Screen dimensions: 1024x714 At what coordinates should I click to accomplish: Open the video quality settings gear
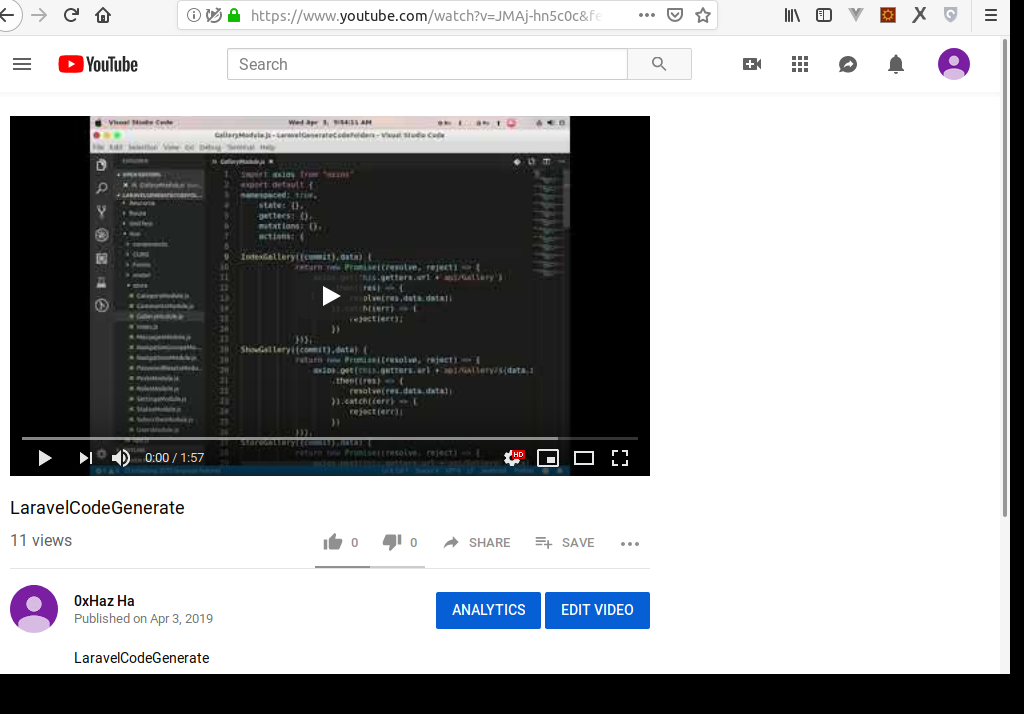click(513, 457)
